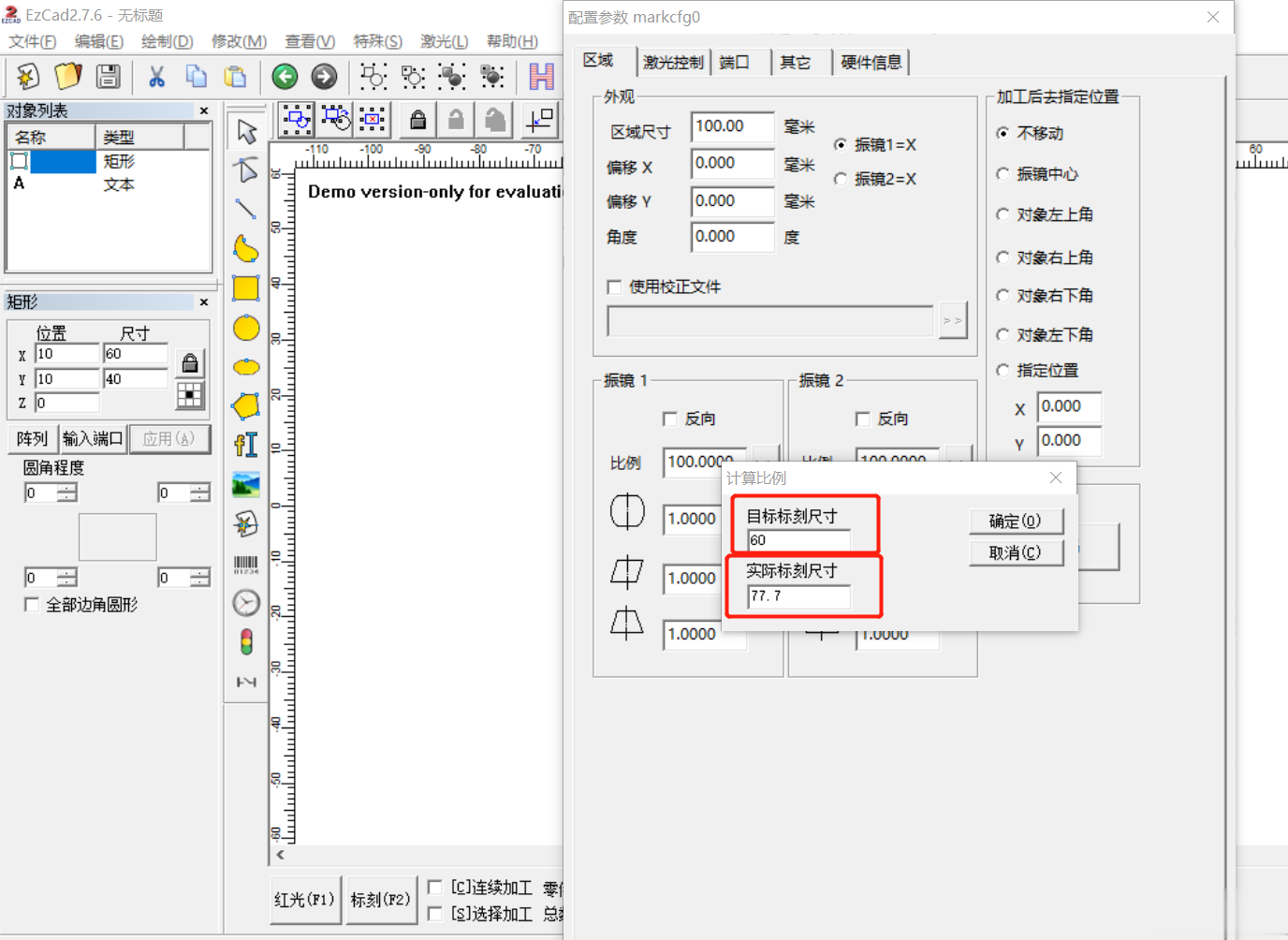Open the 绘制(D) menu
This screenshot has height=940, width=1288.
click(167, 41)
